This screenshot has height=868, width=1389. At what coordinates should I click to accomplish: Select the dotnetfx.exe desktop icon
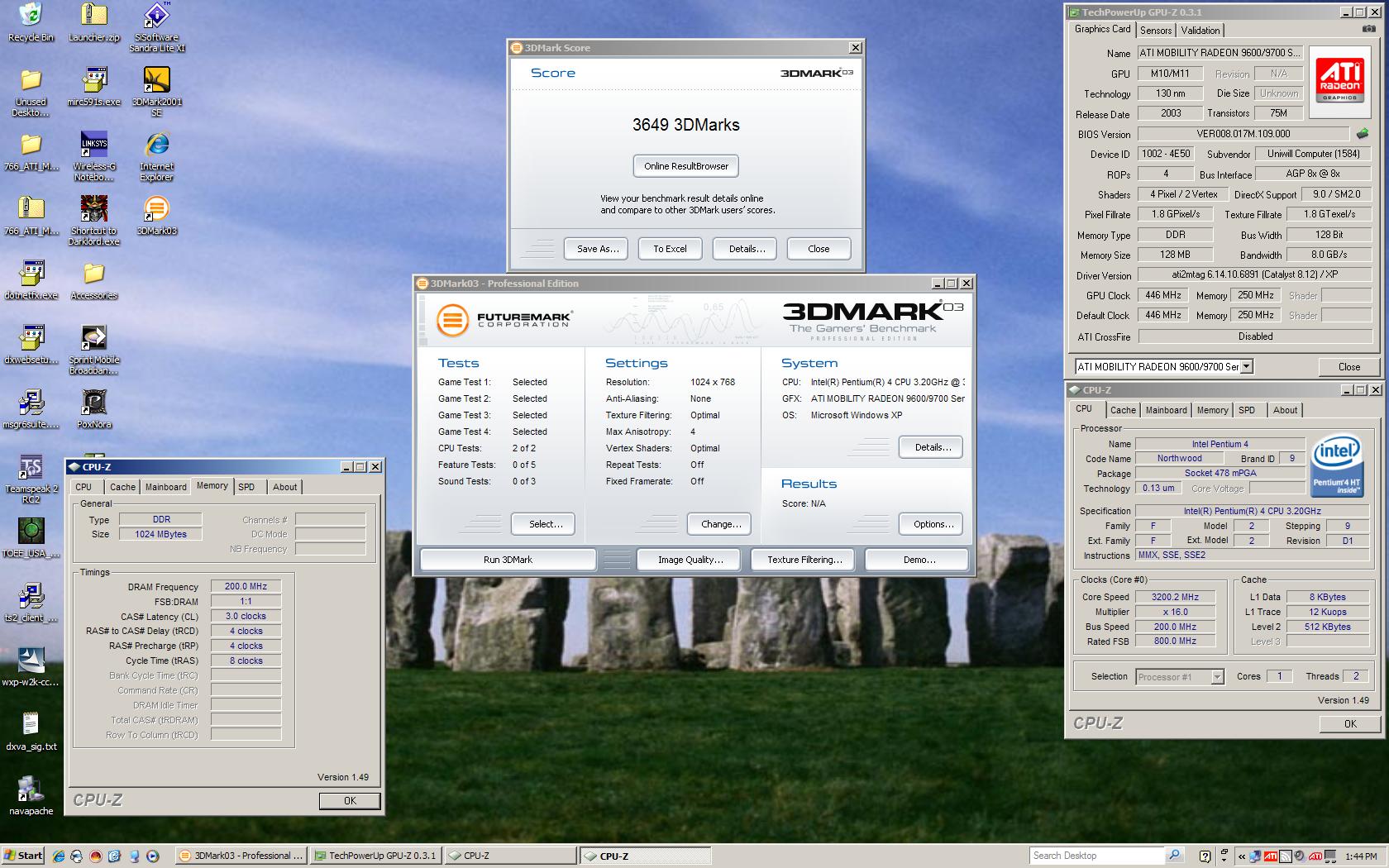[x=31, y=280]
